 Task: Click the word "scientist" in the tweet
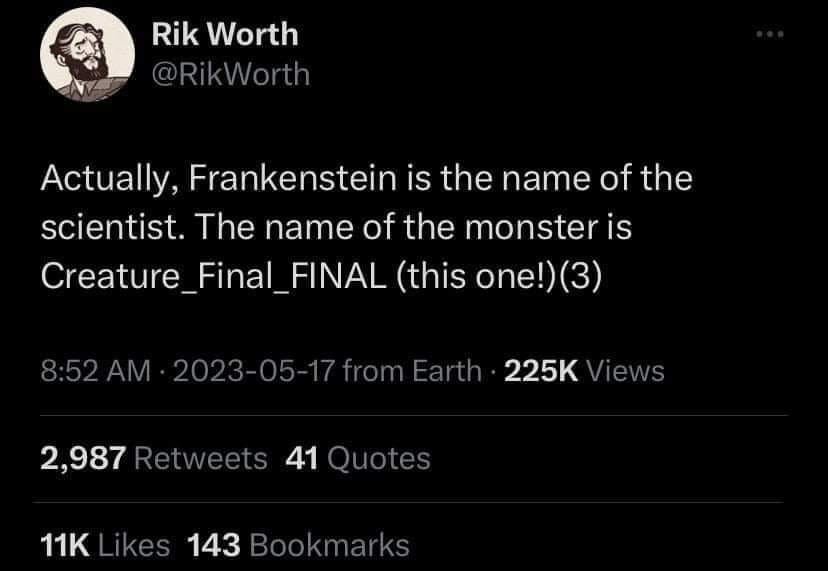tap(110, 227)
